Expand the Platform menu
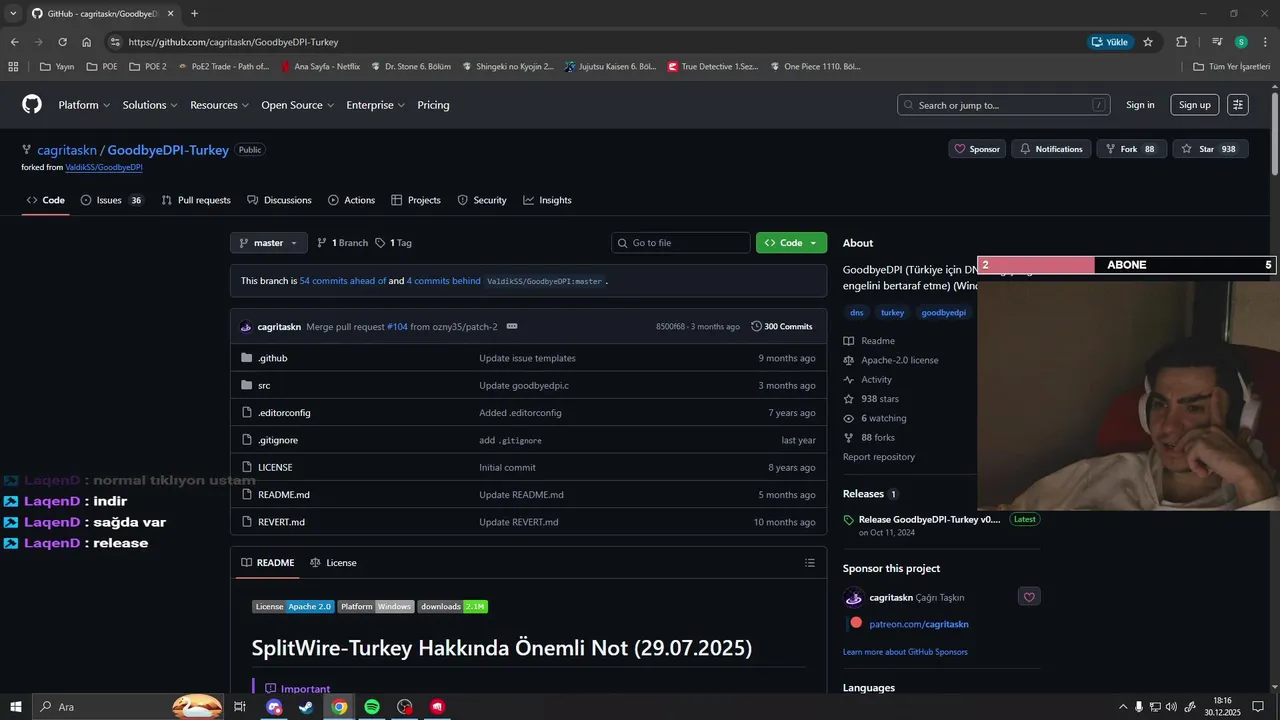1280x720 pixels. pyautogui.click(x=84, y=105)
